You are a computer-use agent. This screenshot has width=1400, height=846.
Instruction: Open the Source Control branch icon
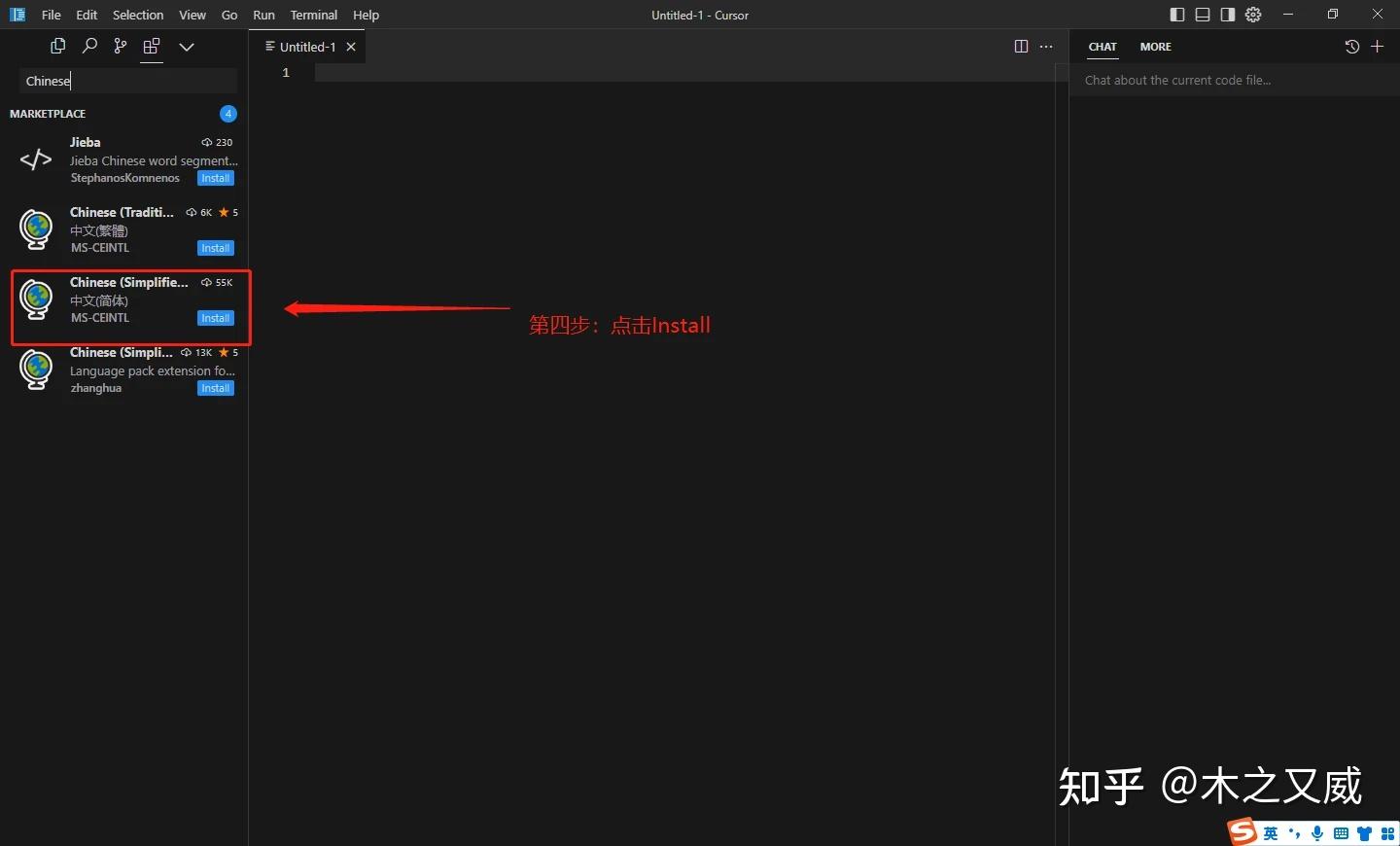[x=121, y=46]
